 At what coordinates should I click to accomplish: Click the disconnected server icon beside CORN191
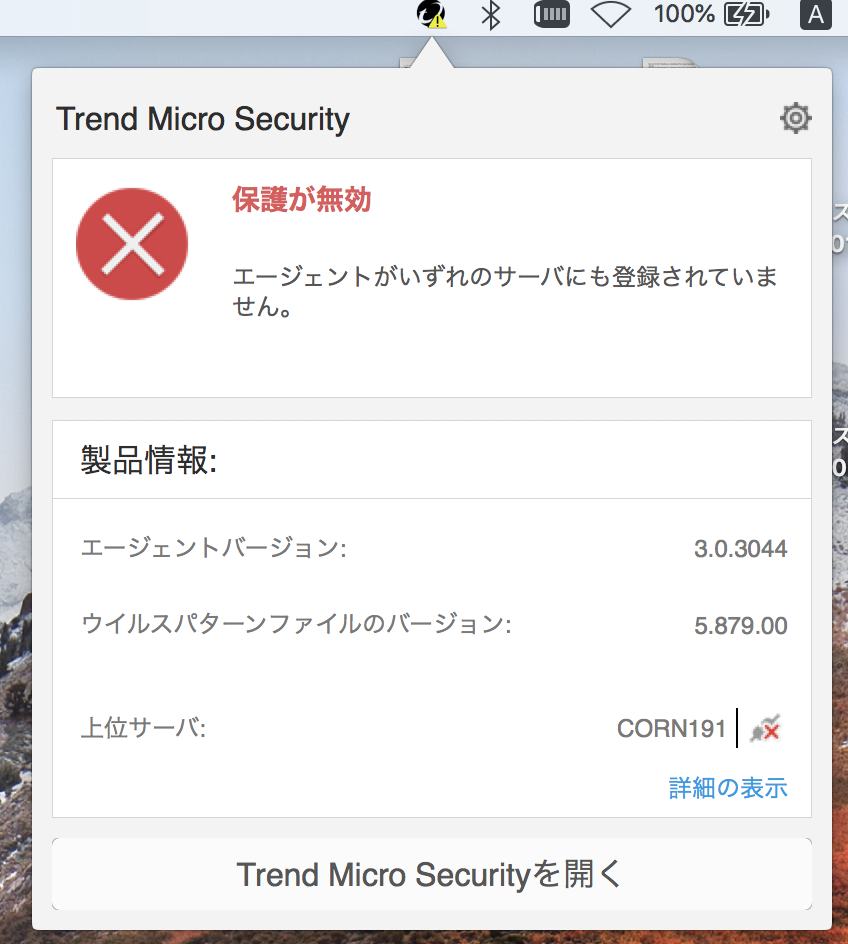(764, 729)
